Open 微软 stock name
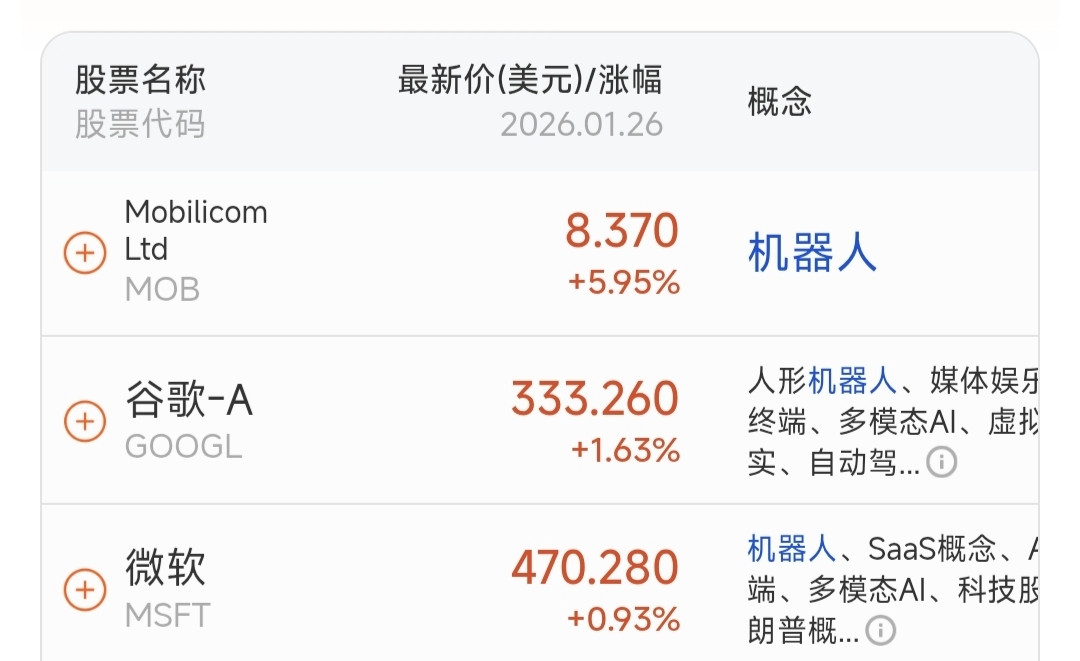Image resolution: width=1080 pixels, height=661 pixels. 165,568
